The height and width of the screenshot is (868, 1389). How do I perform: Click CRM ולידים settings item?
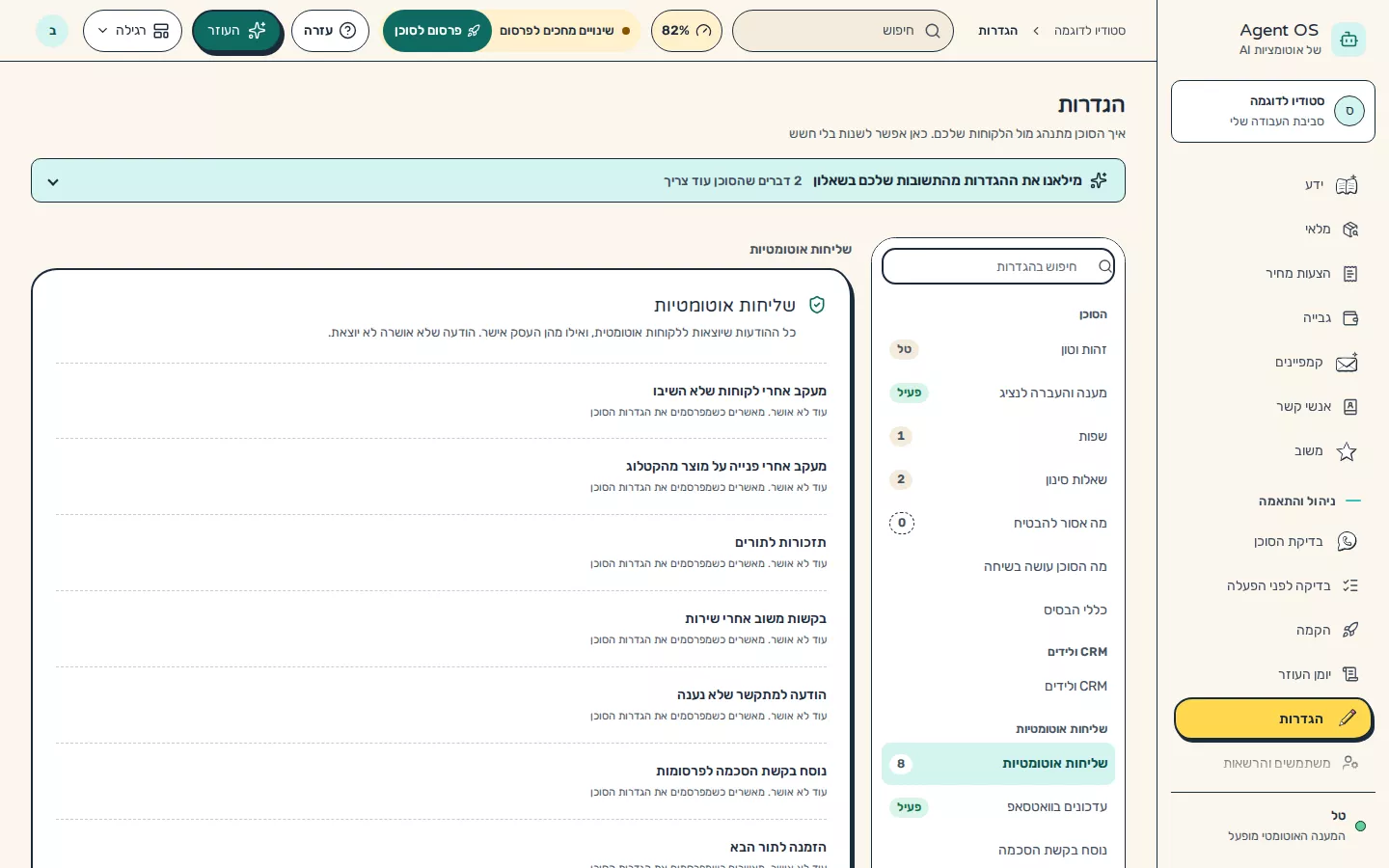pos(998,687)
